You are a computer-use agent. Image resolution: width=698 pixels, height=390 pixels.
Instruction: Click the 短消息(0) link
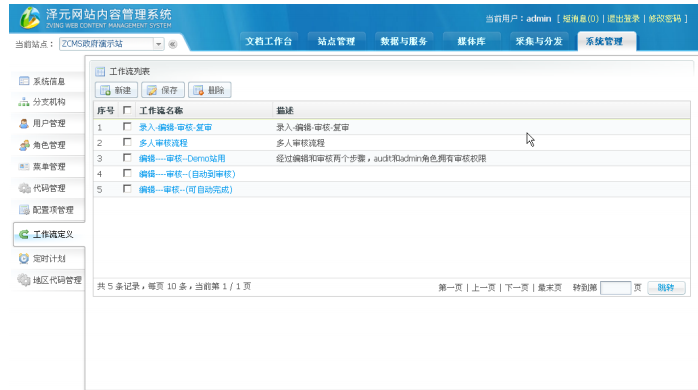point(580,19)
